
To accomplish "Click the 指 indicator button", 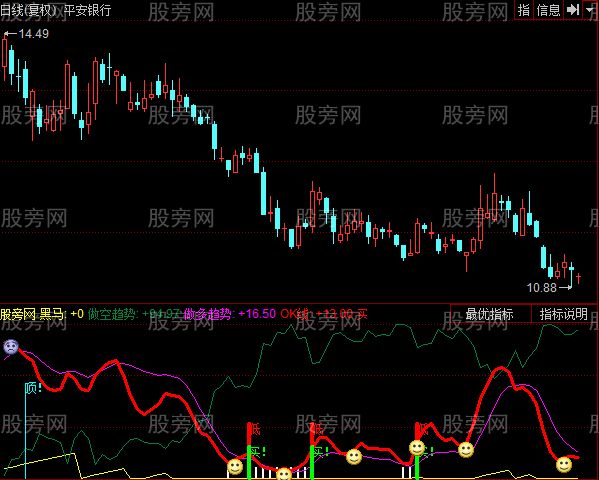I will tap(524, 10).
